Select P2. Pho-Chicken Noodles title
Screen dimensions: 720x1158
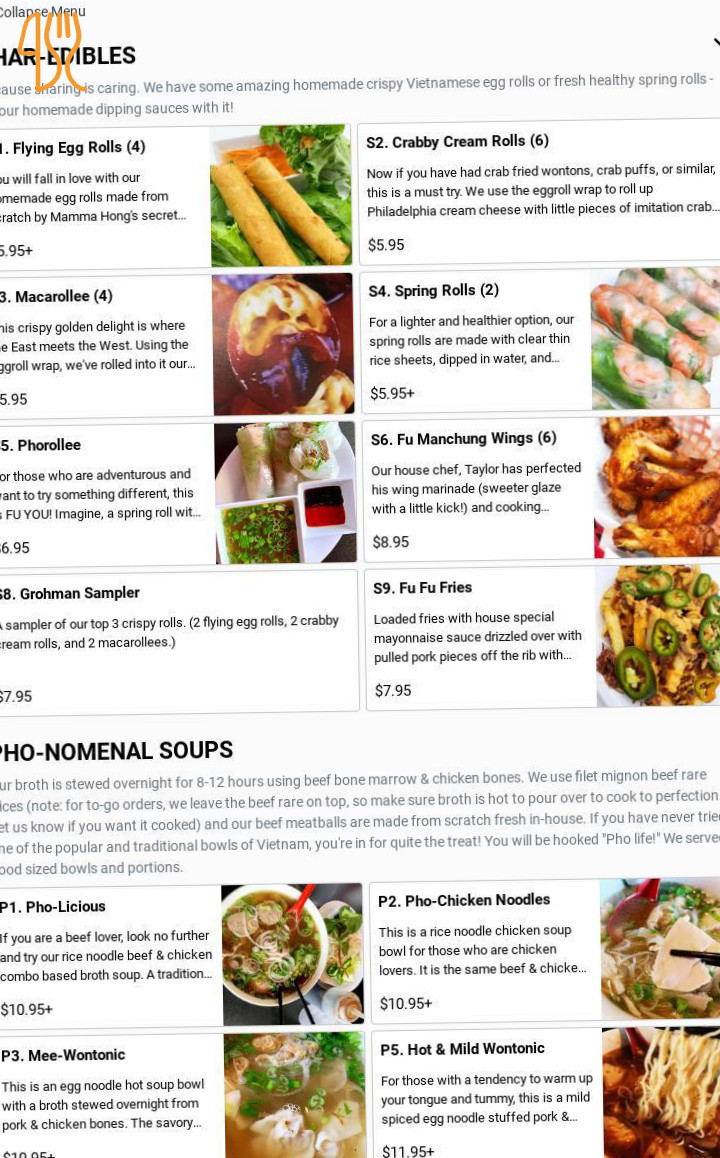point(464,900)
